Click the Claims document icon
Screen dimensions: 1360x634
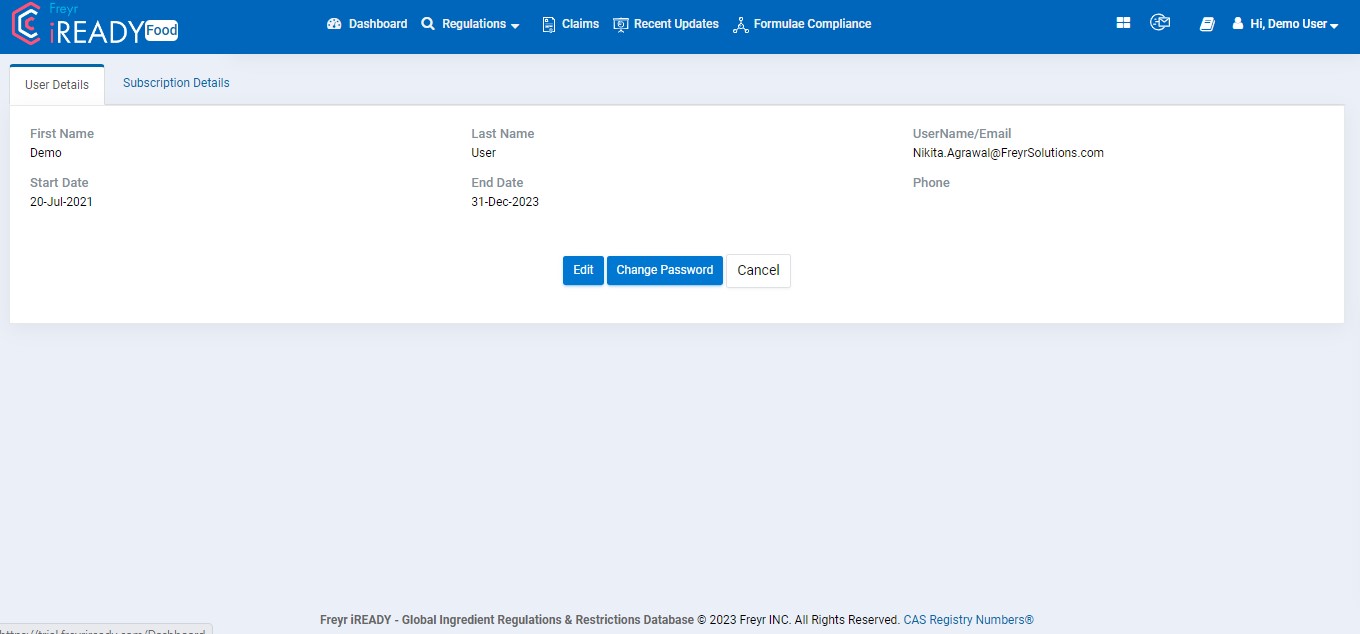[548, 25]
